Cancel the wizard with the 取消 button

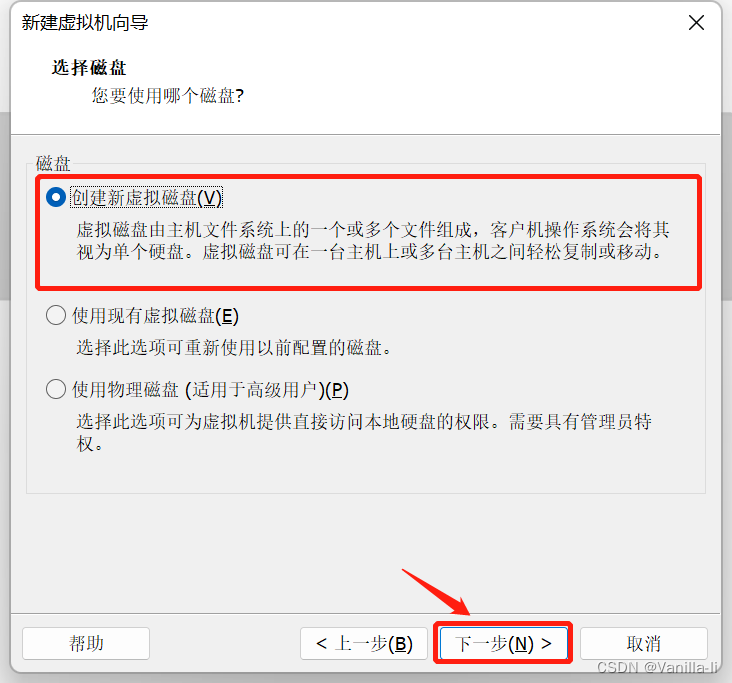pyautogui.click(x=644, y=643)
